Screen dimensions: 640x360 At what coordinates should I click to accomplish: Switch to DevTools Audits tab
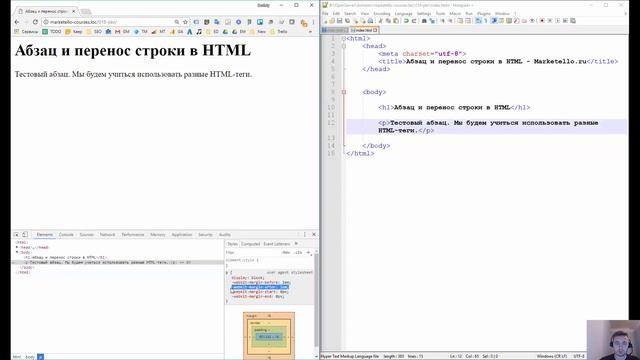pos(224,235)
